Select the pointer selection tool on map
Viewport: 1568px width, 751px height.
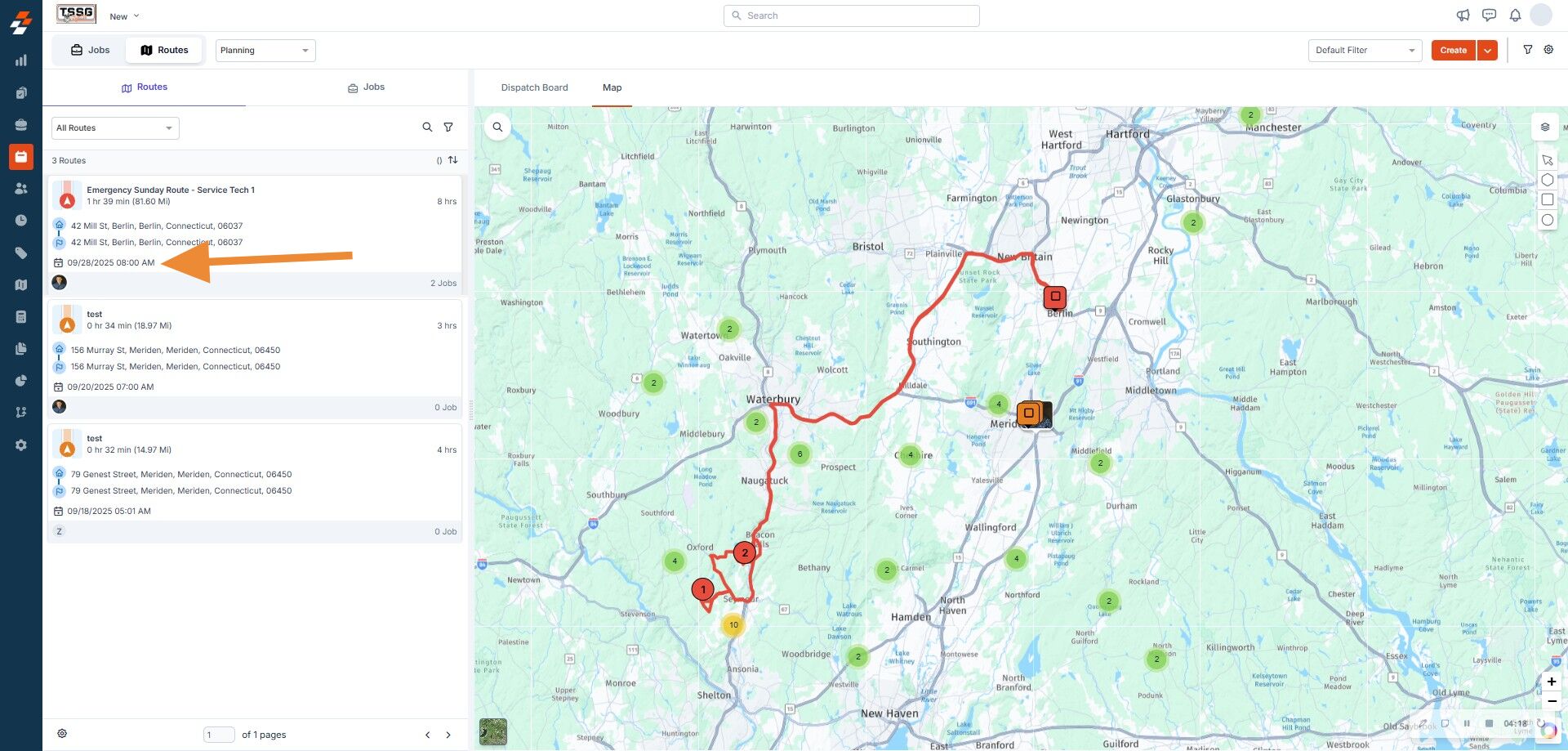(x=1548, y=160)
